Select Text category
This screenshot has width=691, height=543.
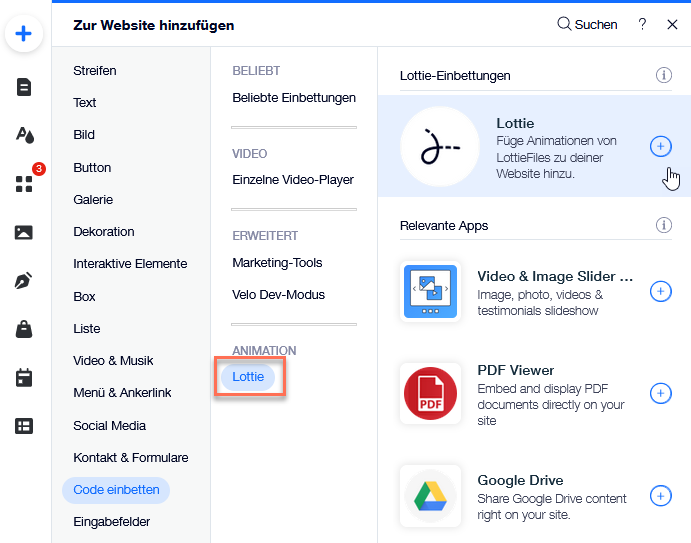coord(85,103)
